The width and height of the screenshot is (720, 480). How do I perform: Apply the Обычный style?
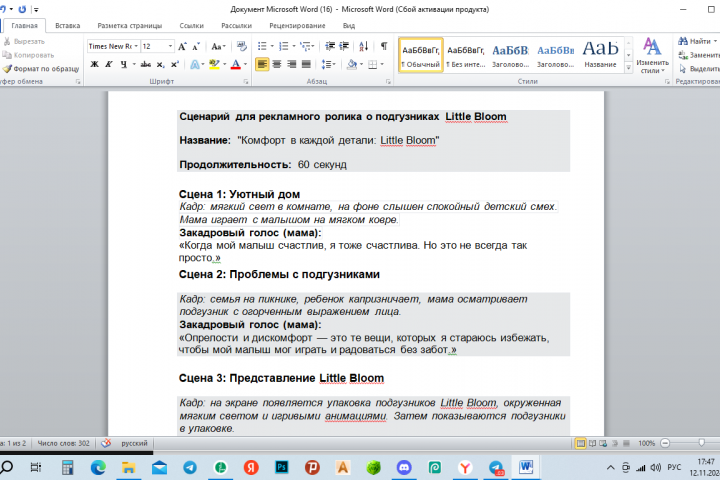pyautogui.click(x=421, y=55)
